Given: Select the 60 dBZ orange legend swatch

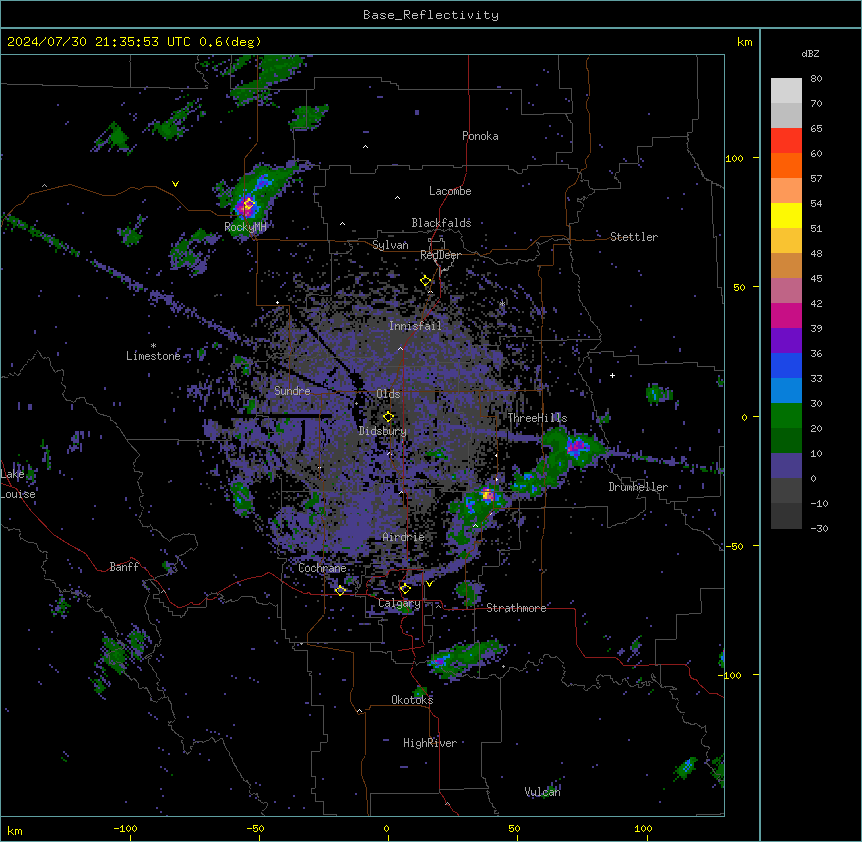Looking at the screenshot, I should click(x=786, y=165).
